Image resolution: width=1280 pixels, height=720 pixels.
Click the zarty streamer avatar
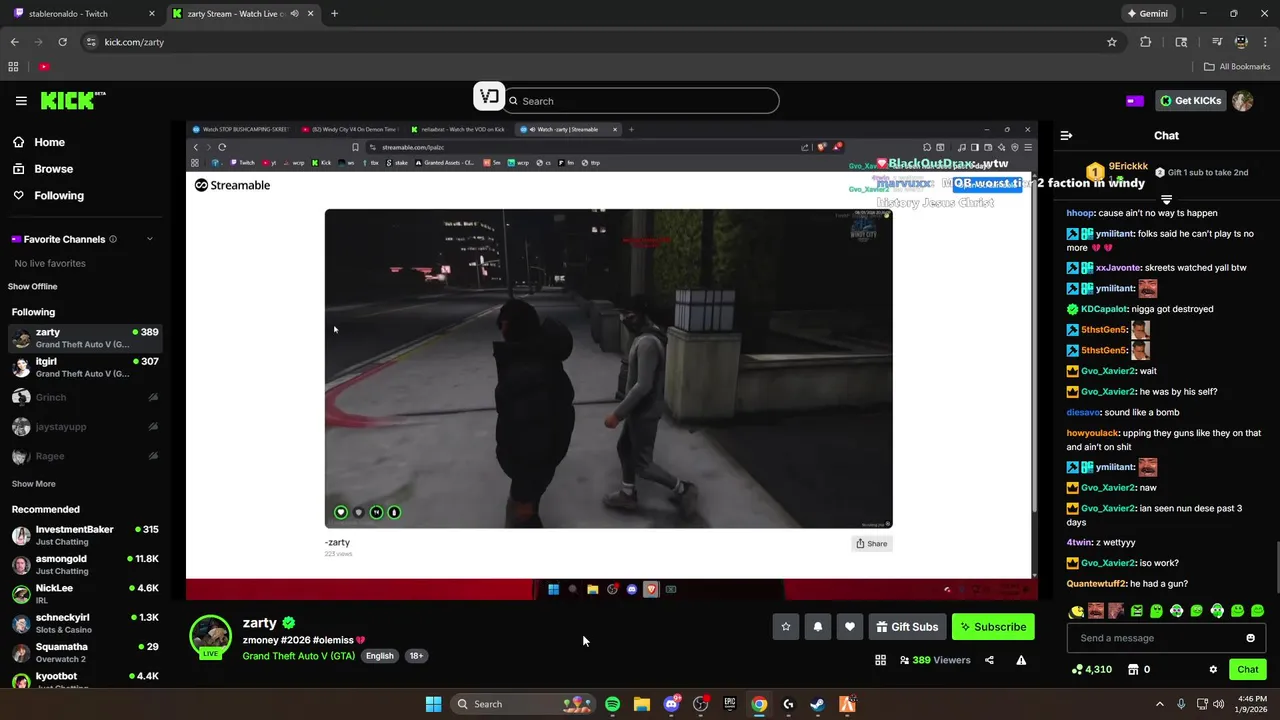[x=211, y=637]
